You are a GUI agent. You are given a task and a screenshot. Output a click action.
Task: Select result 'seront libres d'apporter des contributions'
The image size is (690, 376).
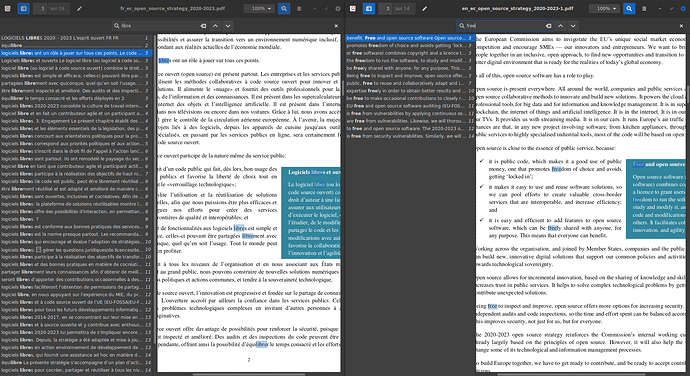point(76,280)
